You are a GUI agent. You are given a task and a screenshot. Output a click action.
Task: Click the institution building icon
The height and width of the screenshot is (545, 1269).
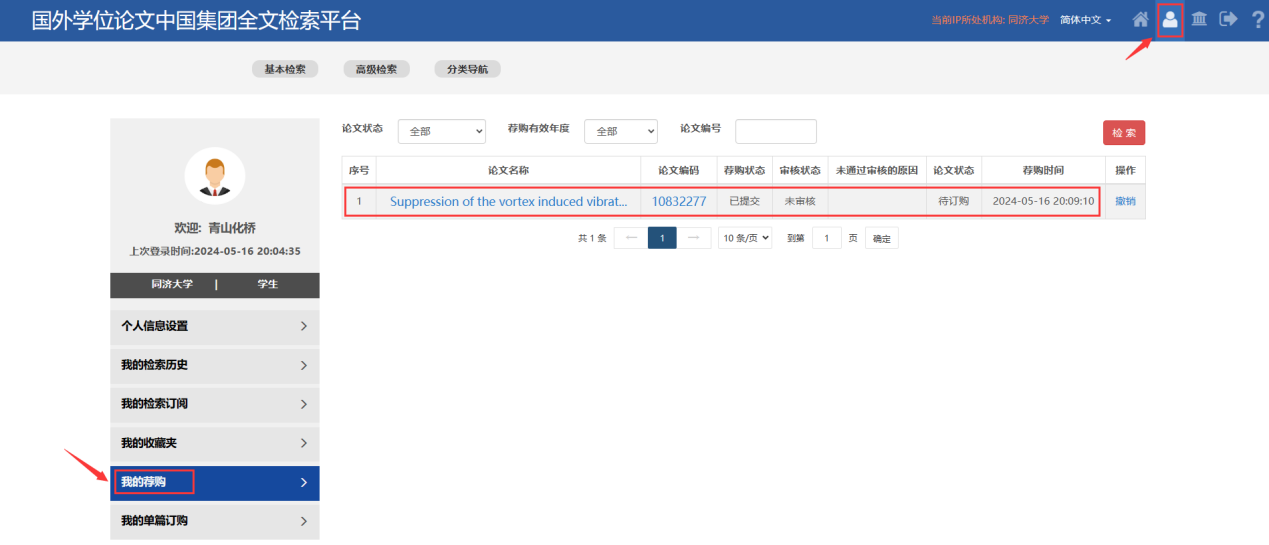pyautogui.click(x=1198, y=19)
